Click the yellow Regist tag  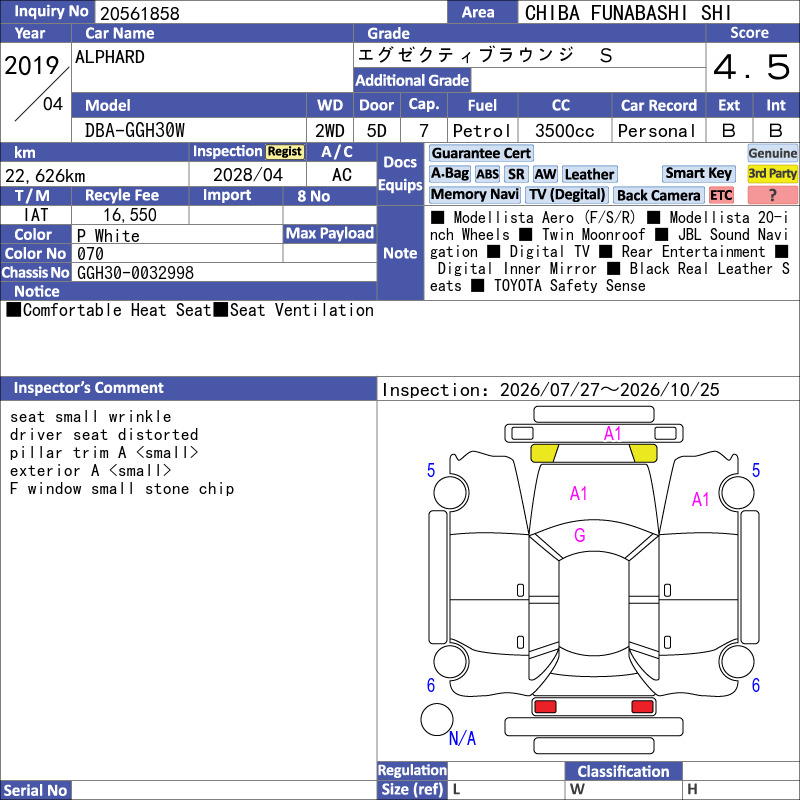coord(284,152)
